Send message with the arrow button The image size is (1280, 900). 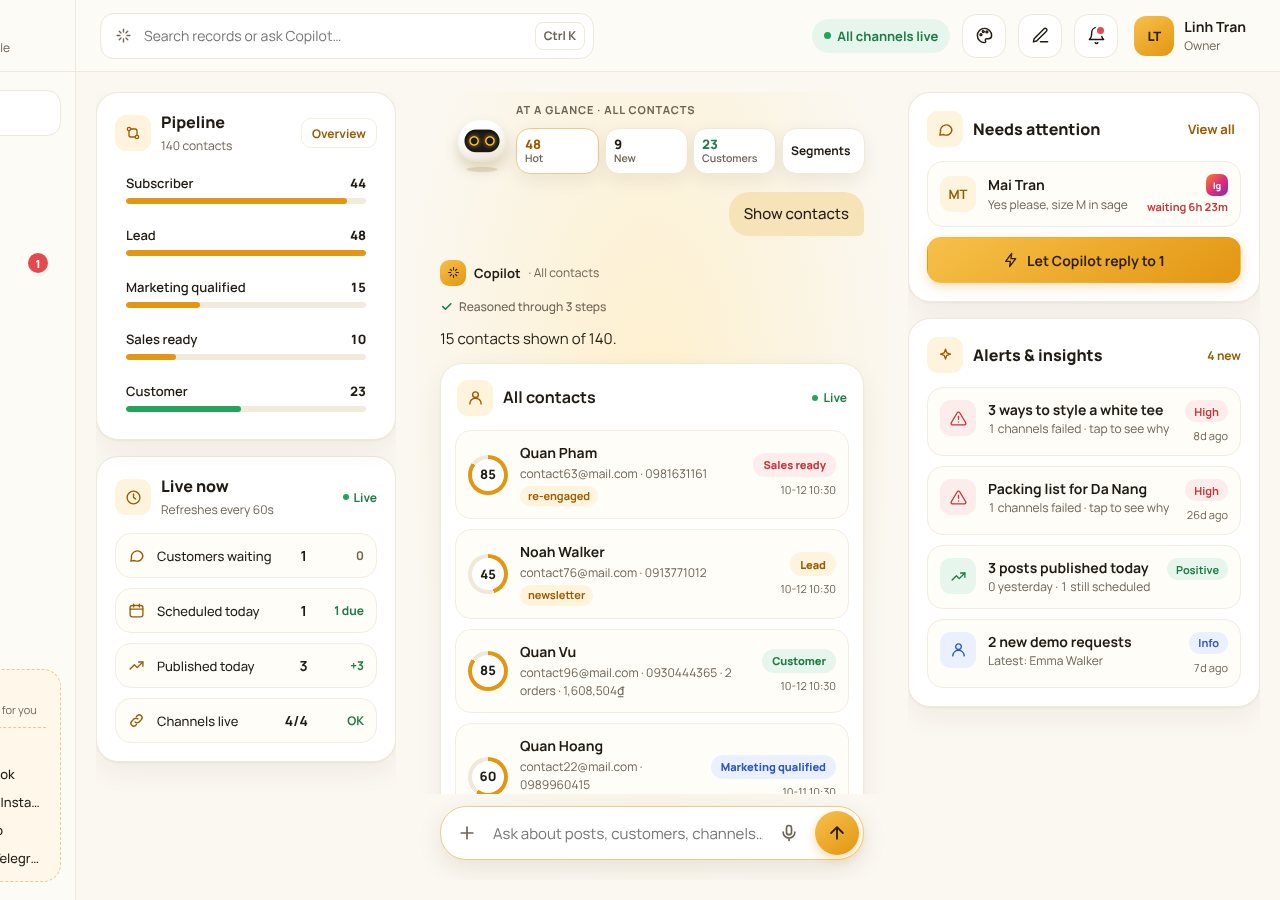837,833
